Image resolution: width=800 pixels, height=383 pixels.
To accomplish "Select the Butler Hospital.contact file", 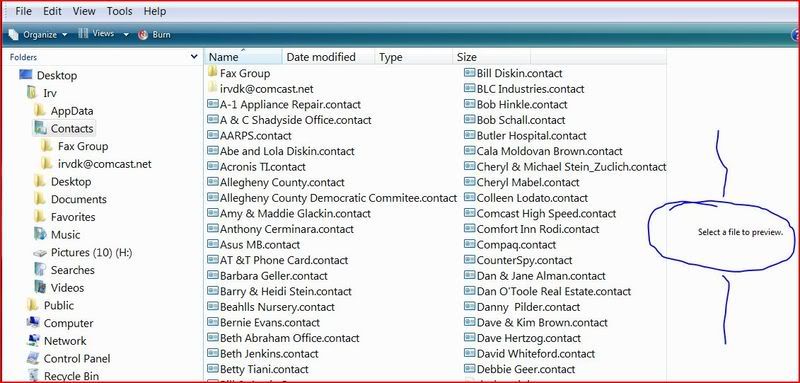I will tap(525, 136).
